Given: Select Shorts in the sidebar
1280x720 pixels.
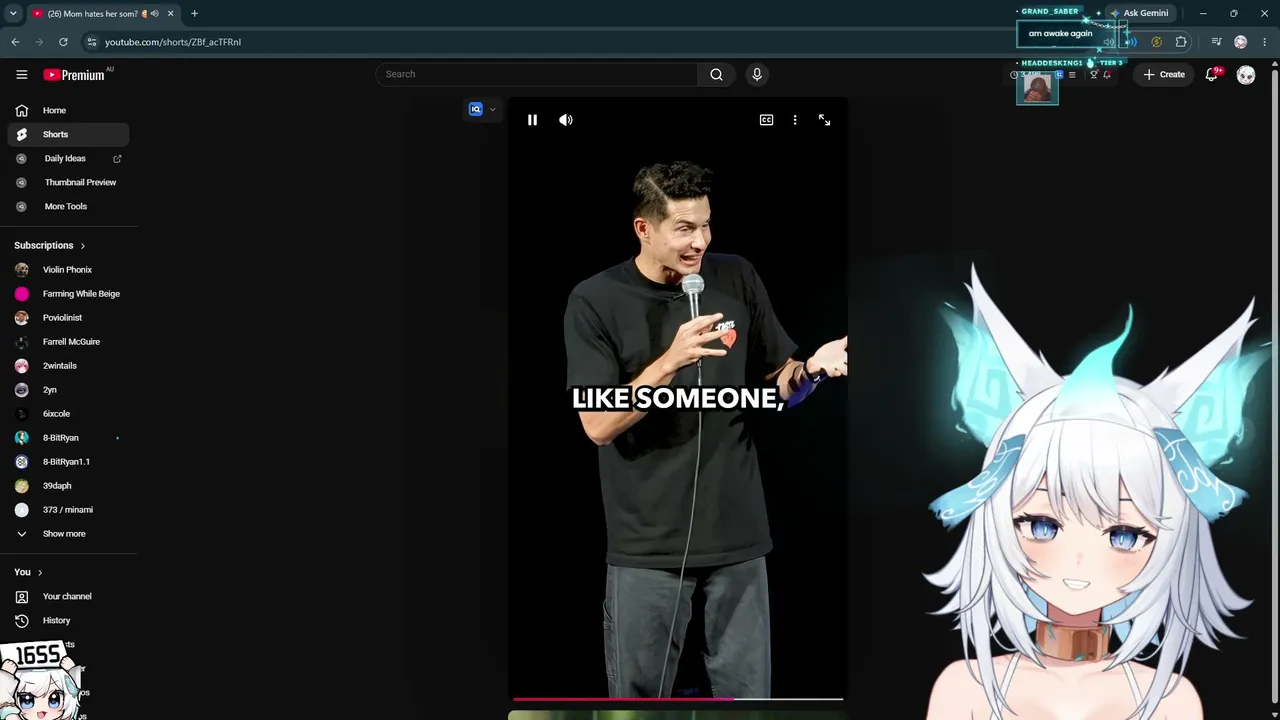Looking at the screenshot, I should tap(68, 134).
